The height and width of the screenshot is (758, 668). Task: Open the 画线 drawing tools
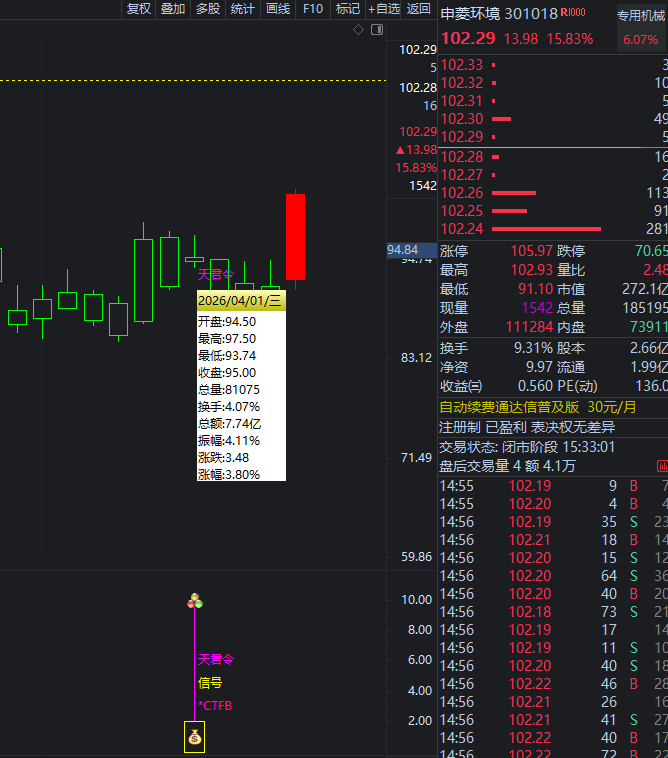[278, 9]
